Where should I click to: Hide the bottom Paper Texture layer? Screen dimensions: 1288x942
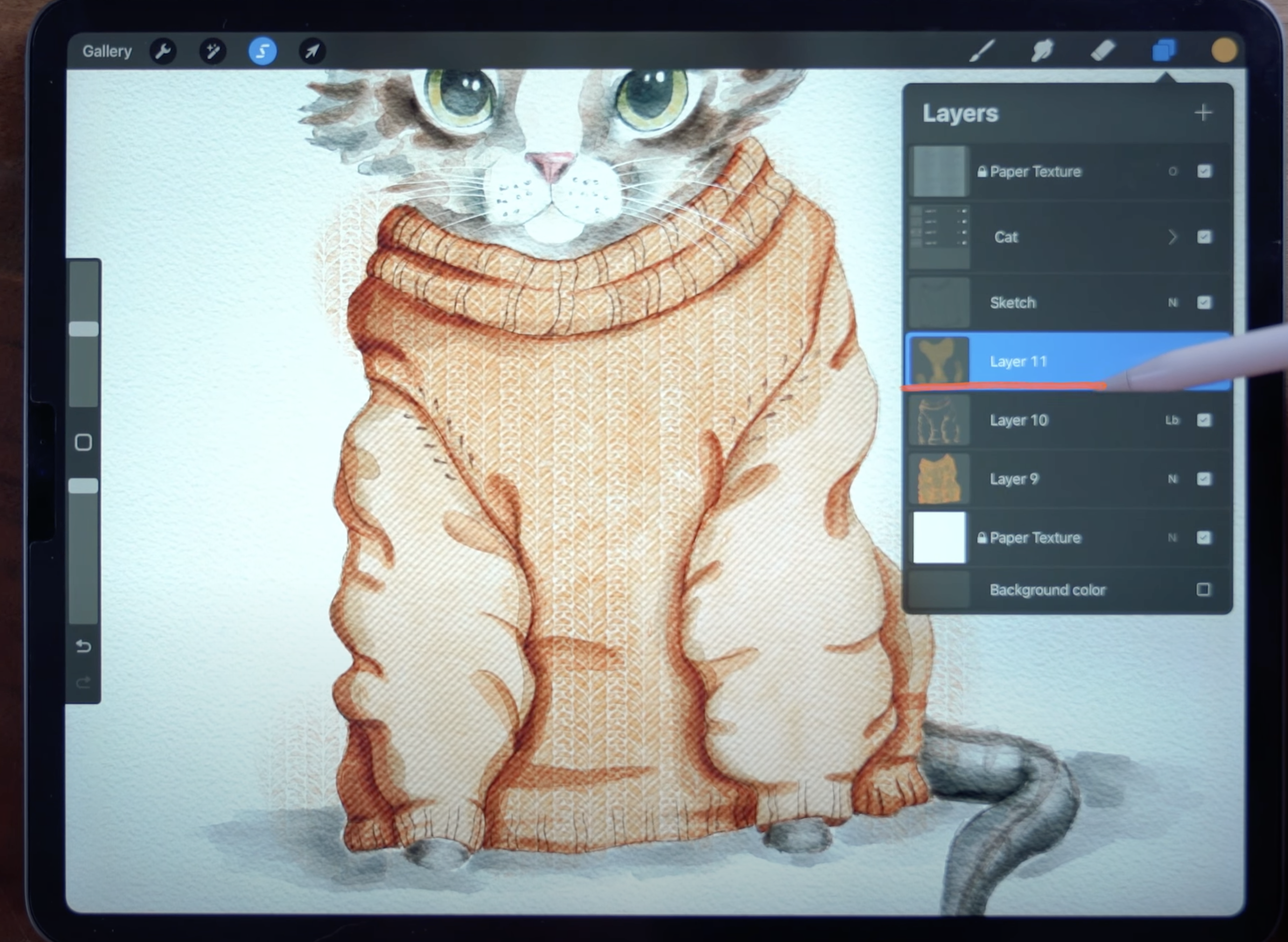(x=1203, y=538)
